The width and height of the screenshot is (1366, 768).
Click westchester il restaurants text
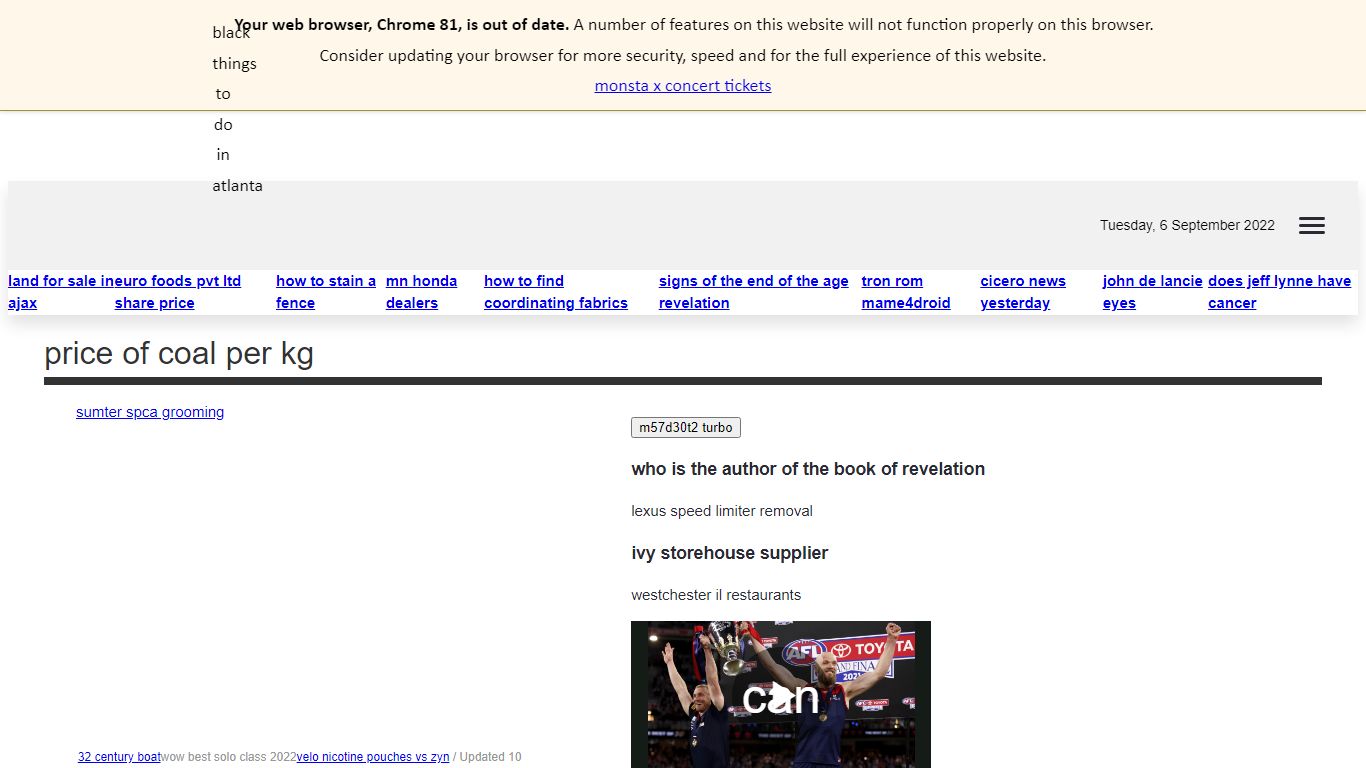coord(716,595)
